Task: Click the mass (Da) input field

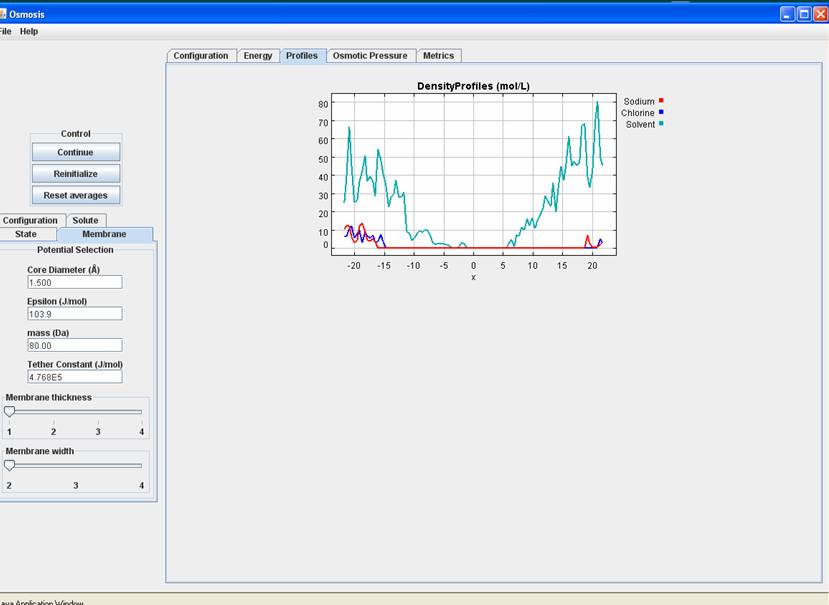Action: click(74, 345)
